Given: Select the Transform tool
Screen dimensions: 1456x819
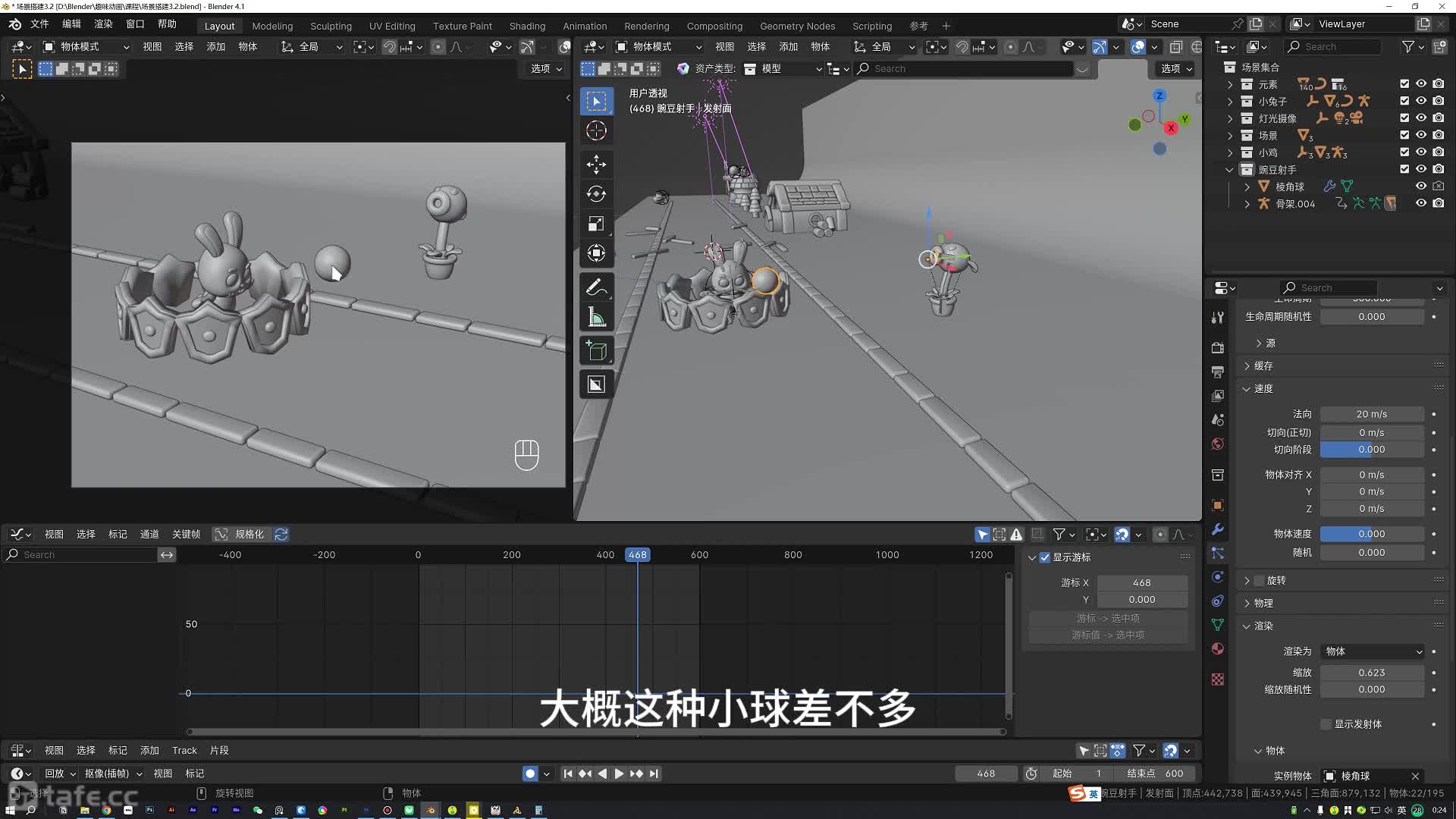Looking at the screenshot, I should (596, 253).
